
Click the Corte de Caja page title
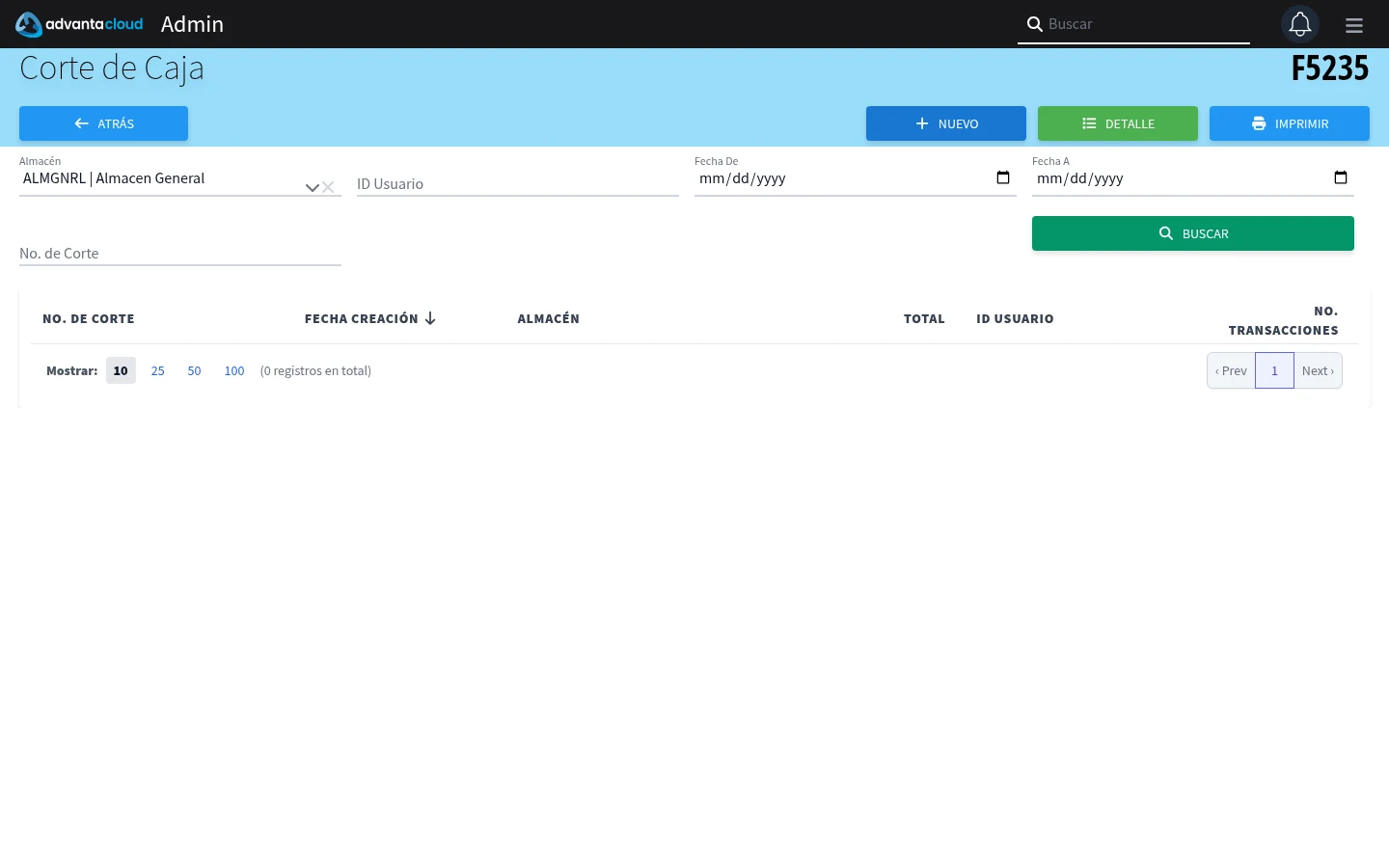112,68
